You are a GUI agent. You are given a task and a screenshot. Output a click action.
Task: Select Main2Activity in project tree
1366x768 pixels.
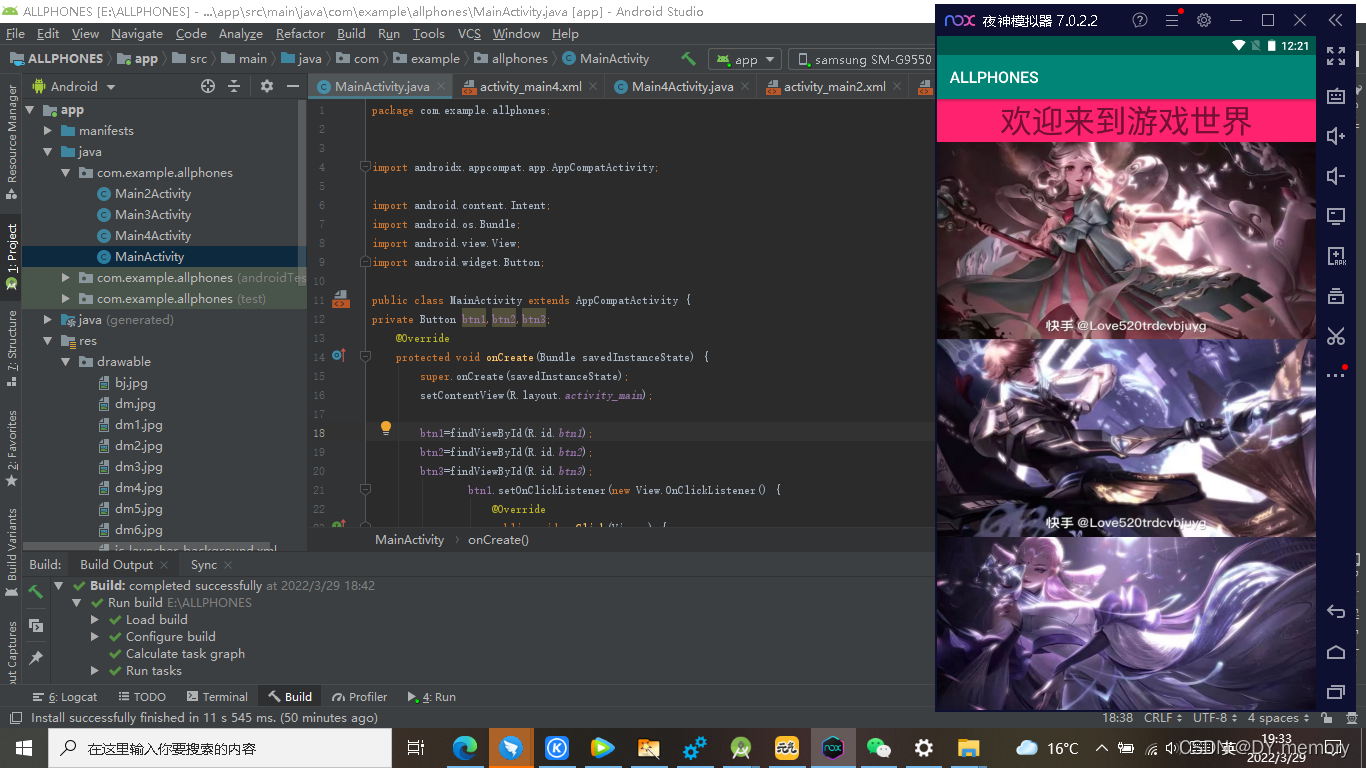152,194
